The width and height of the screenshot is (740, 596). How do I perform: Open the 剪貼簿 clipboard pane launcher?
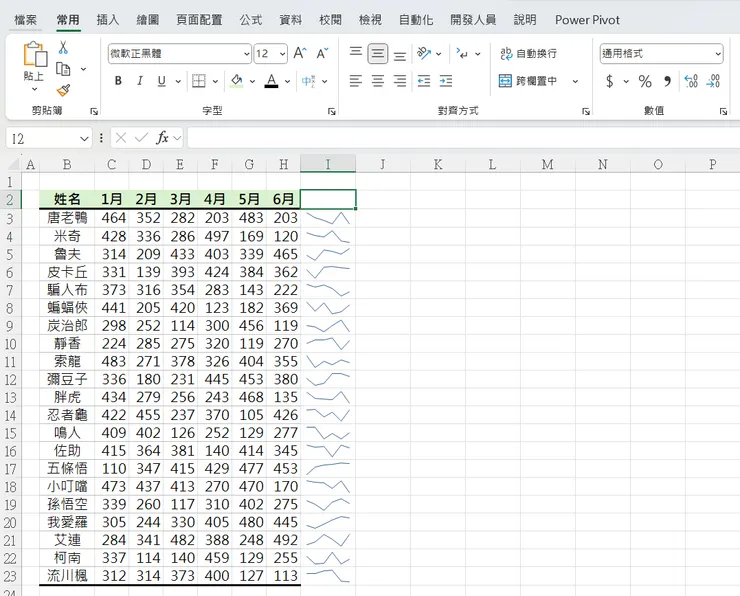[94, 111]
